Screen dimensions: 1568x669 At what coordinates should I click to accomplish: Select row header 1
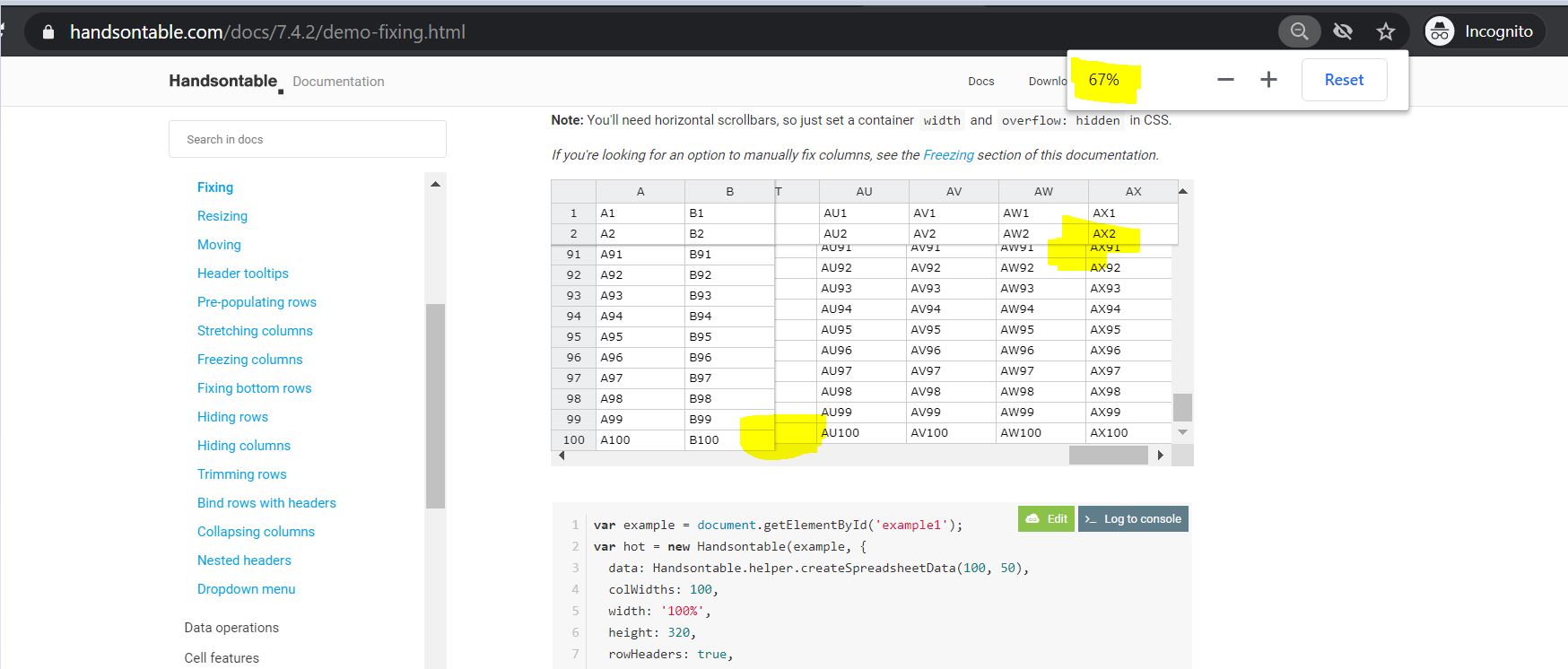tap(574, 213)
